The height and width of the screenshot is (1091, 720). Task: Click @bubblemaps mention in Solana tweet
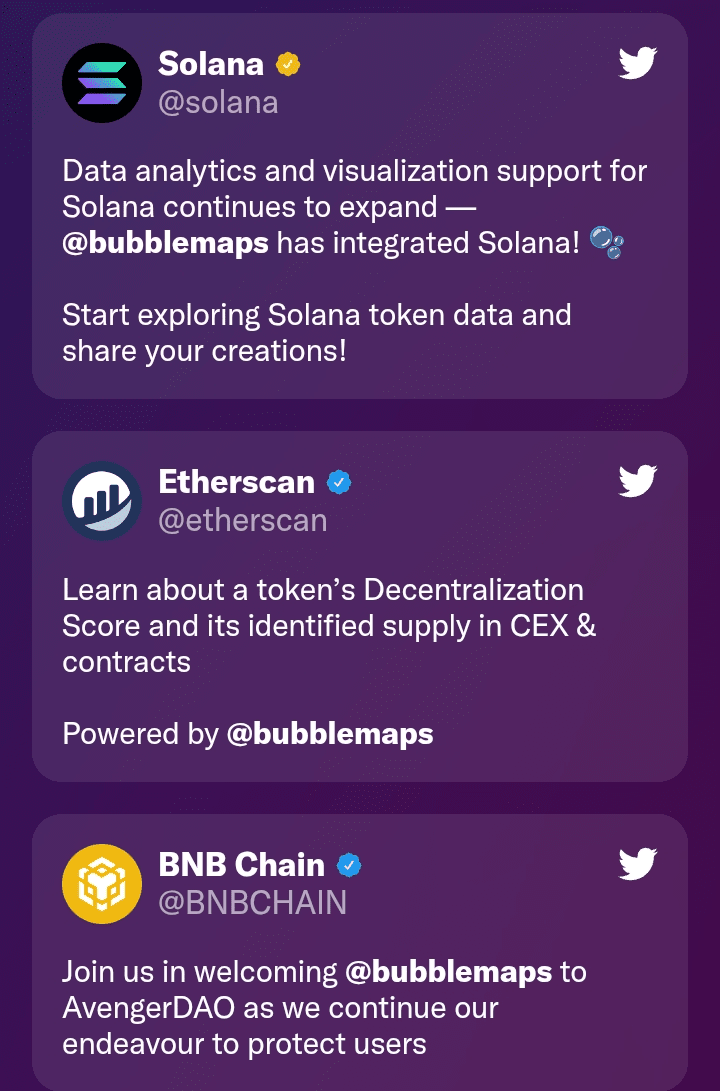166,244
